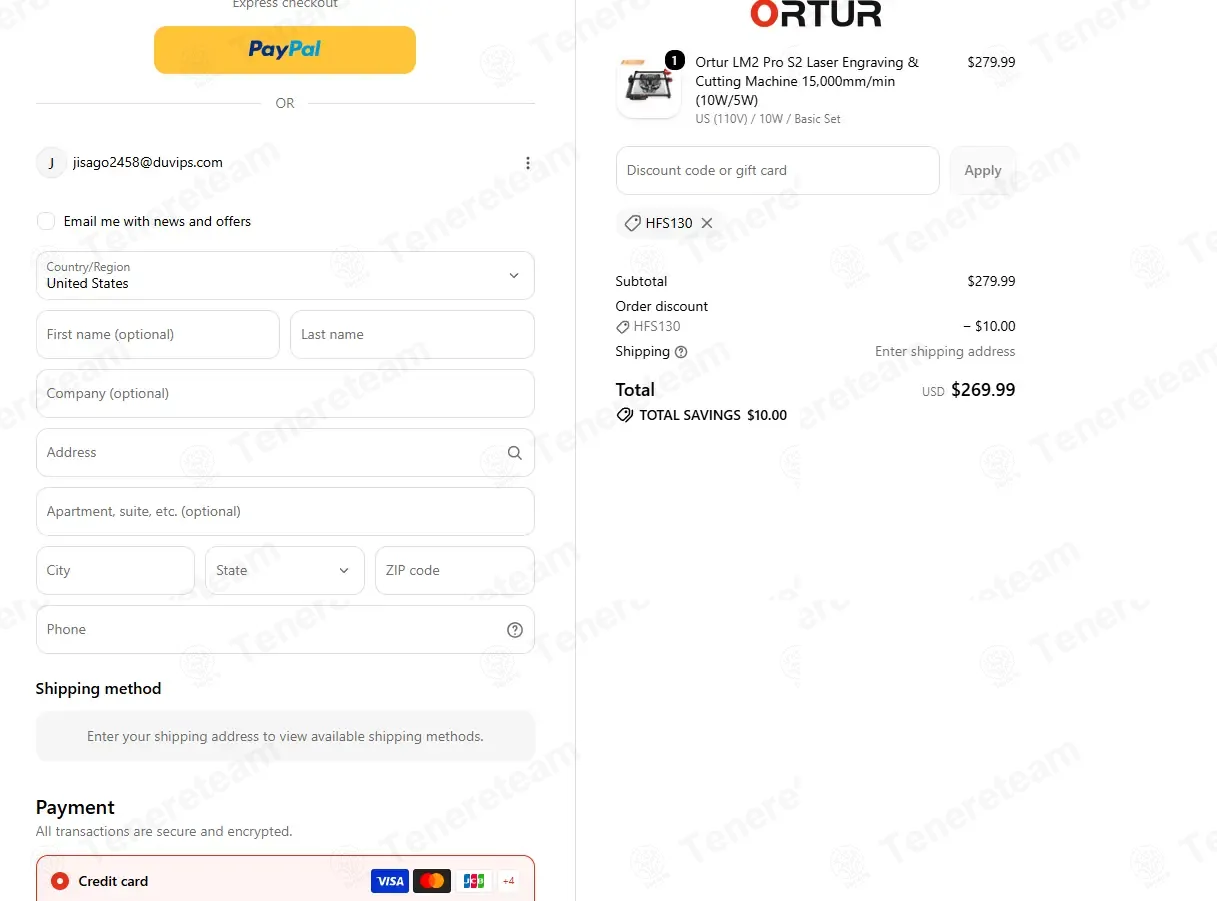Image resolution: width=1217 pixels, height=901 pixels.
Task: Click the 'All transactions are secure and encrypted.' text
Action: [x=164, y=831]
